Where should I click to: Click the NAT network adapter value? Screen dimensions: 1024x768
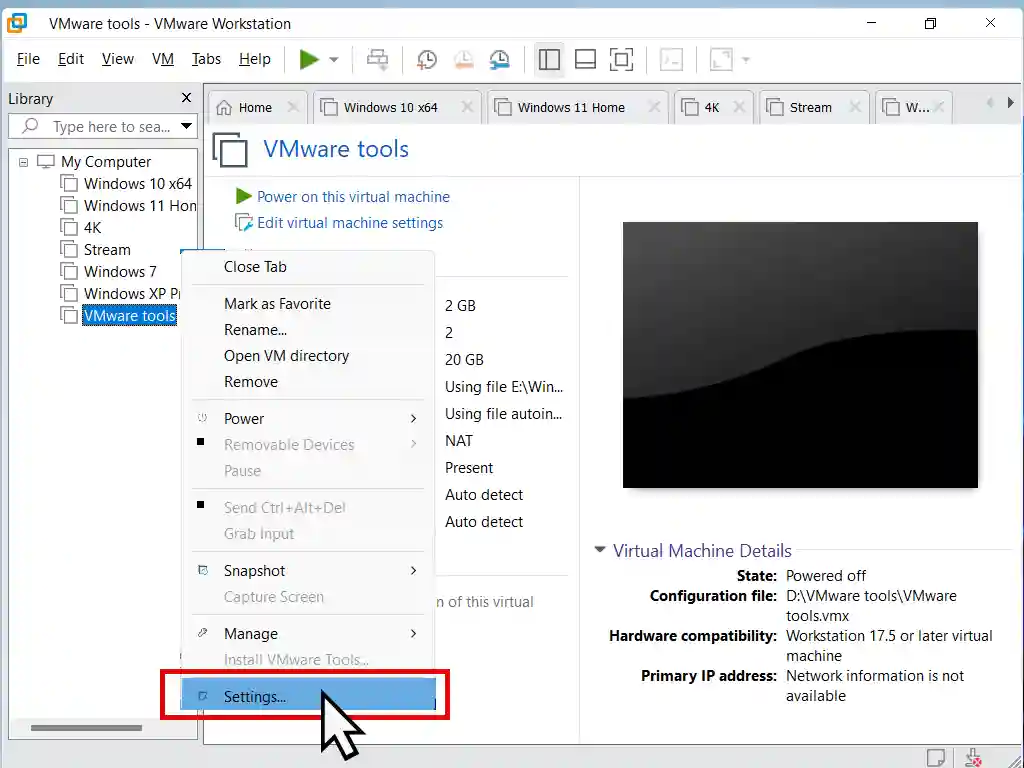[x=459, y=441]
